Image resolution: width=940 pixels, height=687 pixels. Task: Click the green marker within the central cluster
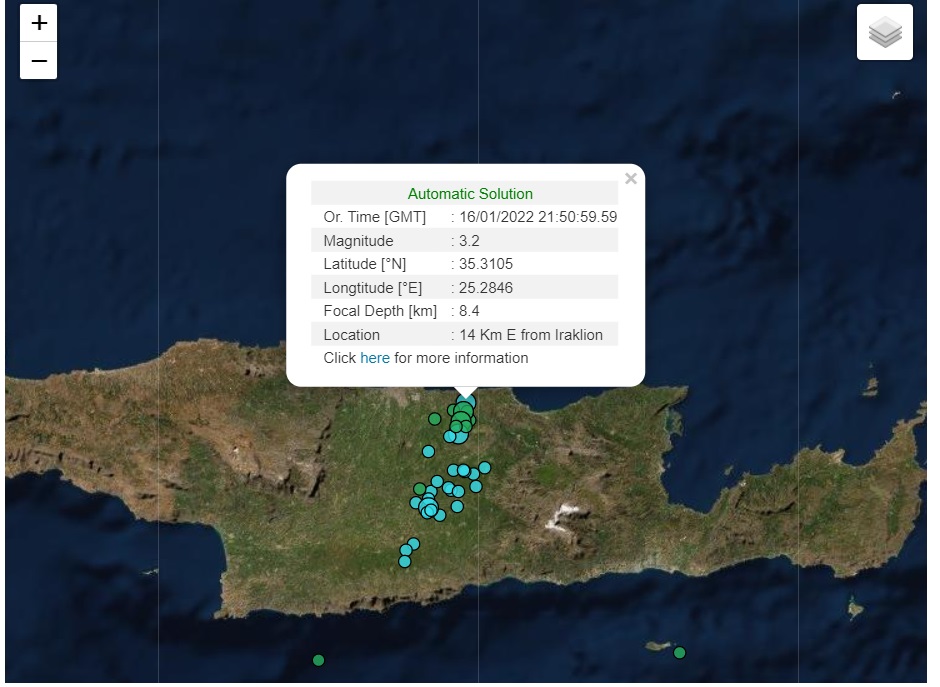[419, 489]
